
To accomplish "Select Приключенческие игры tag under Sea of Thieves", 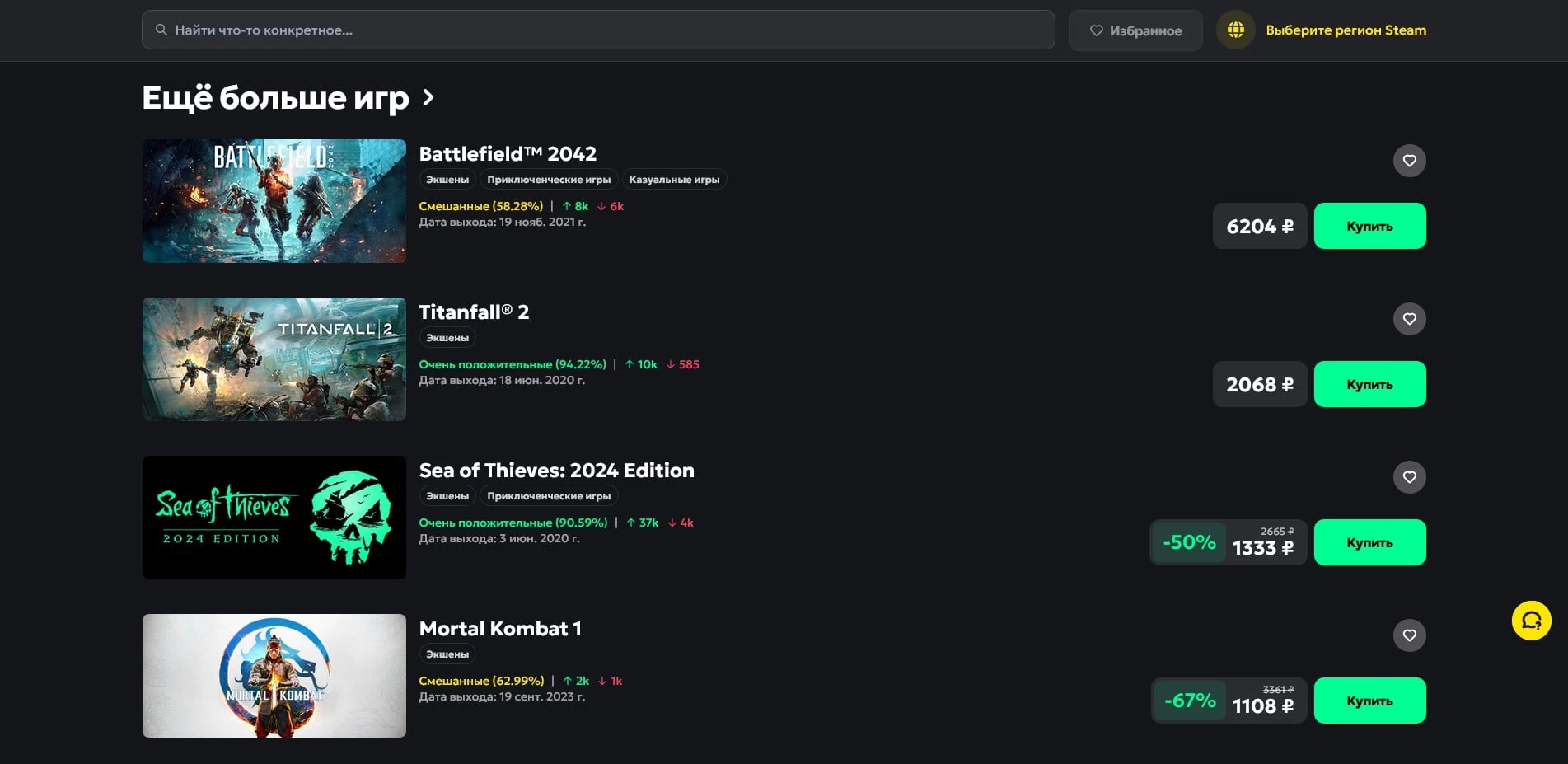I will click(549, 496).
